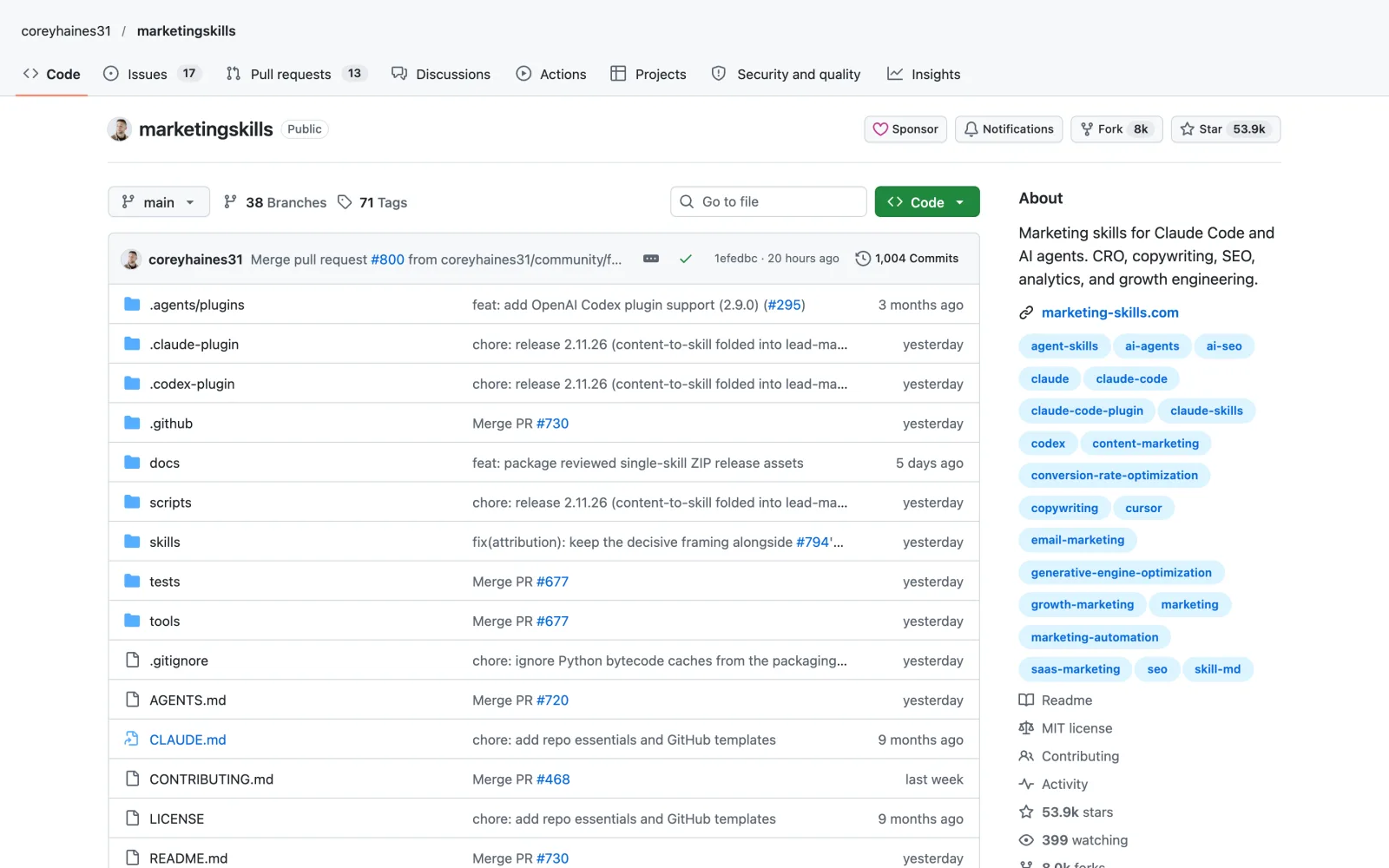
Task: Click the Sponsor button
Action: tap(905, 129)
